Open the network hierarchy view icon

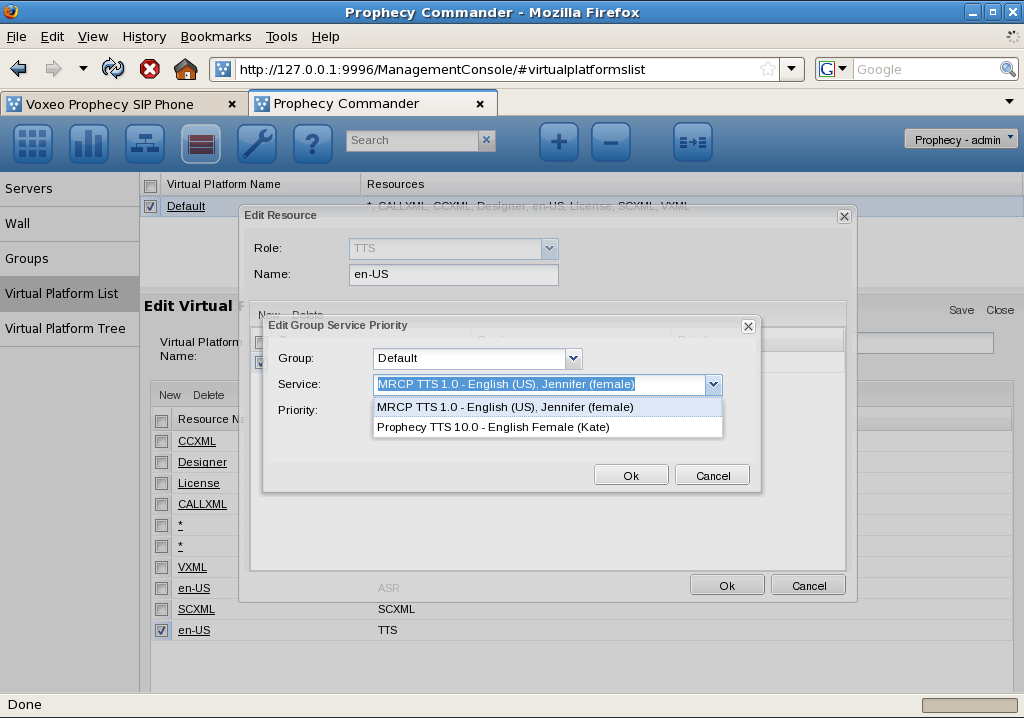click(x=145, y=142)
